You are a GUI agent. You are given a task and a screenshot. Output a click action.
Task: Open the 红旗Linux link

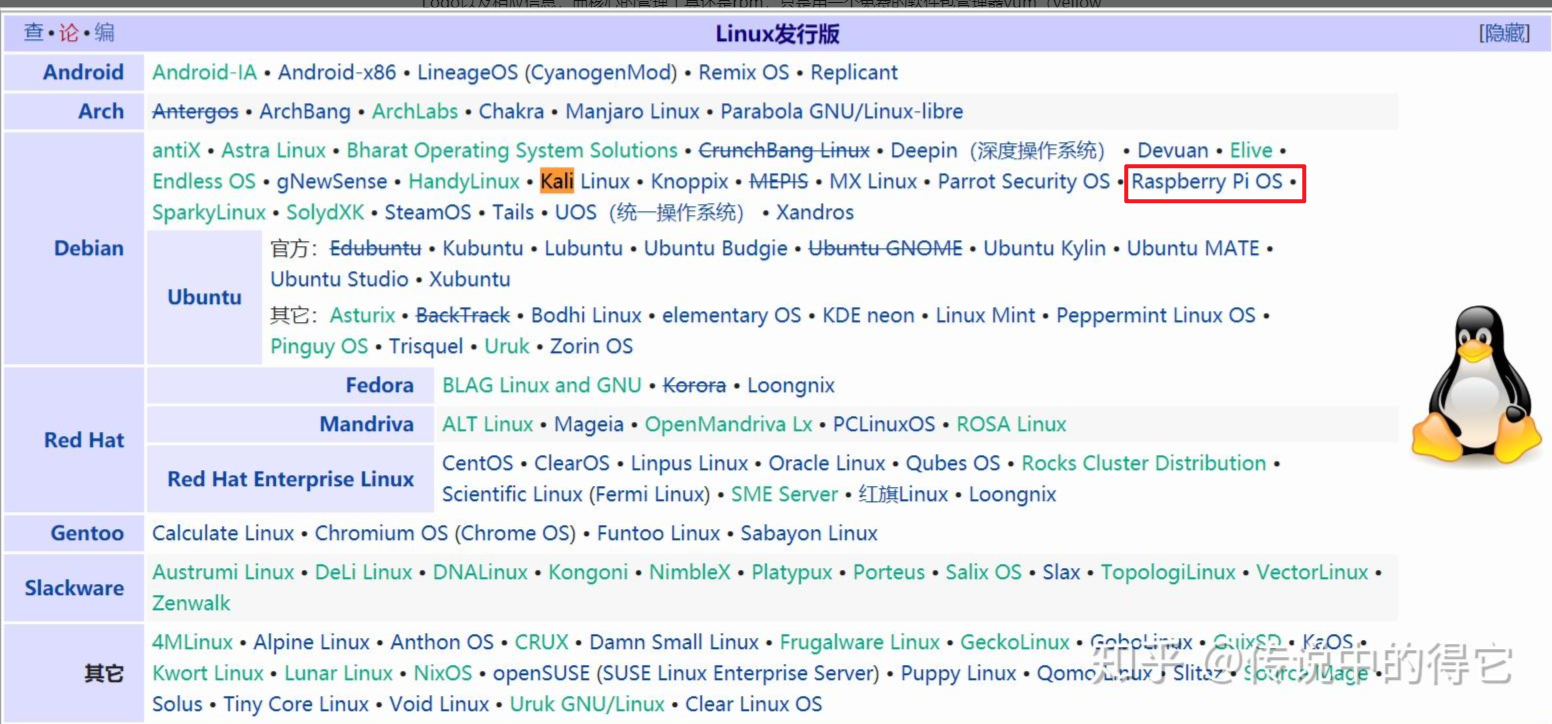click(x=903, y=494)
